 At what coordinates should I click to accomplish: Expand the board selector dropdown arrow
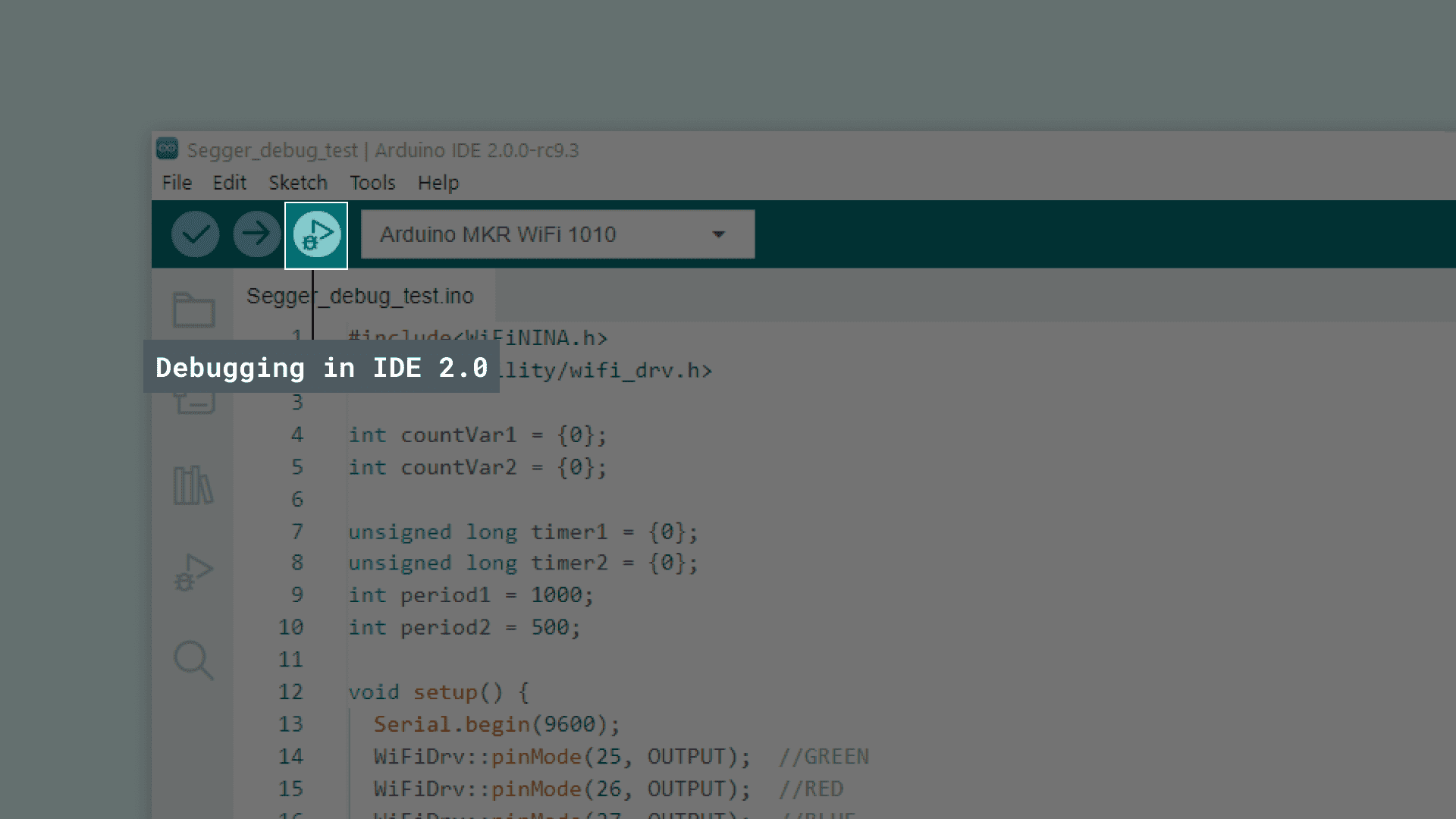718,234
